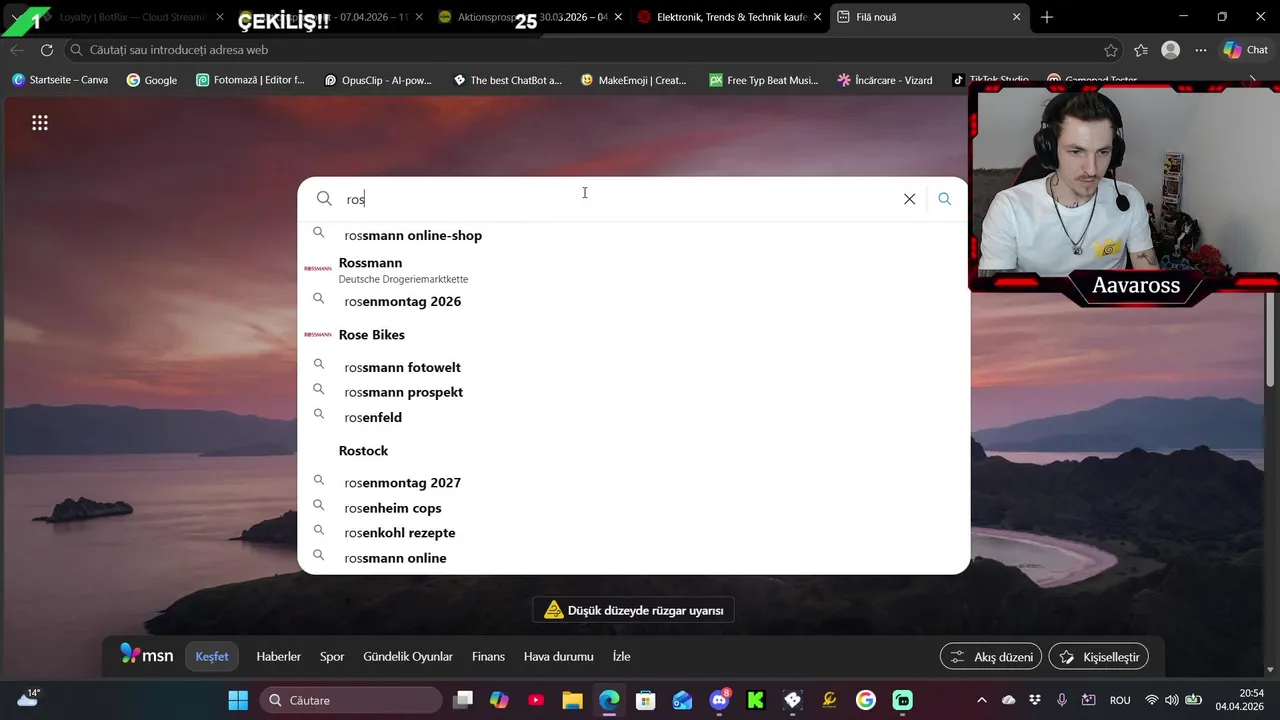Select the Keşfet feed tab

pyautogui.click(x=212, y=657)
